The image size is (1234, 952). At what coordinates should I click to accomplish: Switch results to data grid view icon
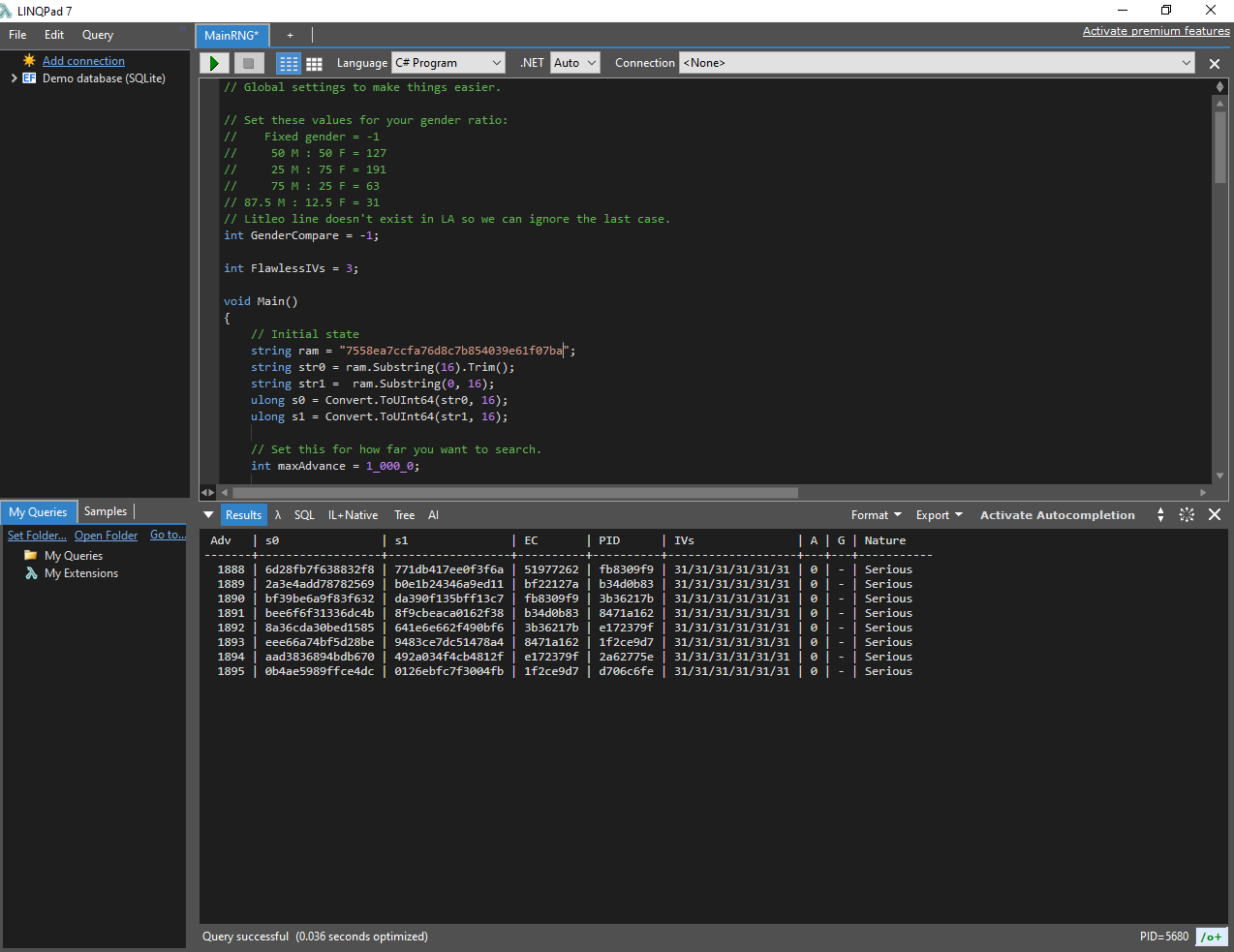pos(314,64)
